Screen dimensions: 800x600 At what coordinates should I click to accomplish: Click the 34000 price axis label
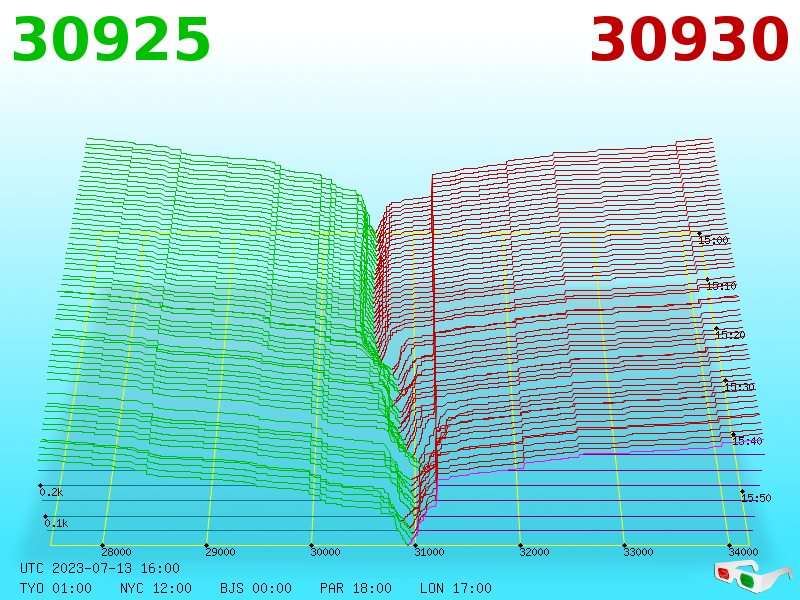(x=743, y=552)
